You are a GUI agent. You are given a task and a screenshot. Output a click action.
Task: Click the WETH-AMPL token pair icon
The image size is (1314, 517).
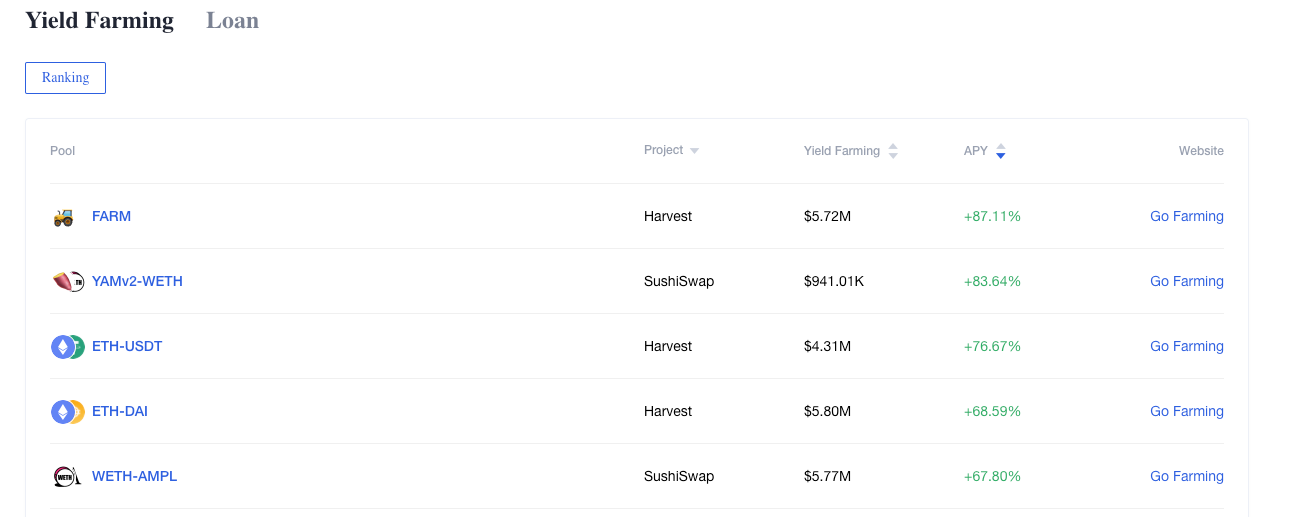(x=67, y=477)
